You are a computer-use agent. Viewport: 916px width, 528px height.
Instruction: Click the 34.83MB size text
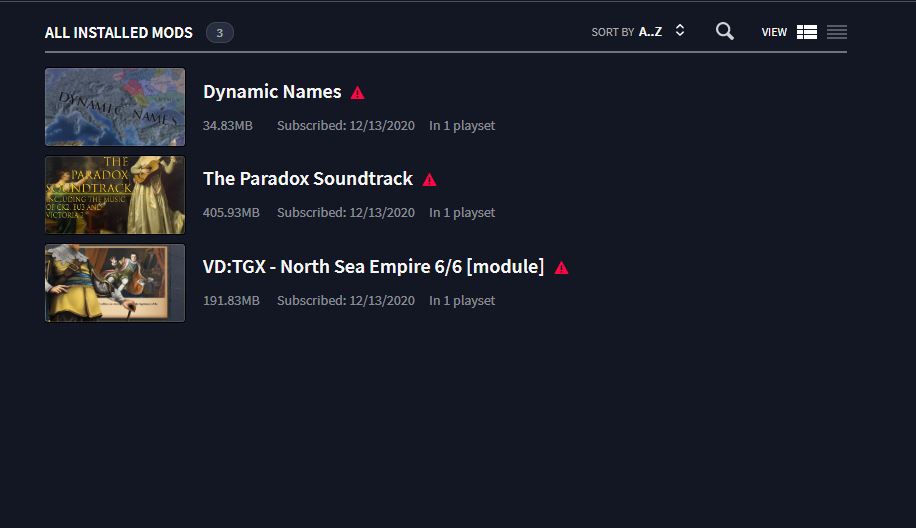click(x=228, y=126)
